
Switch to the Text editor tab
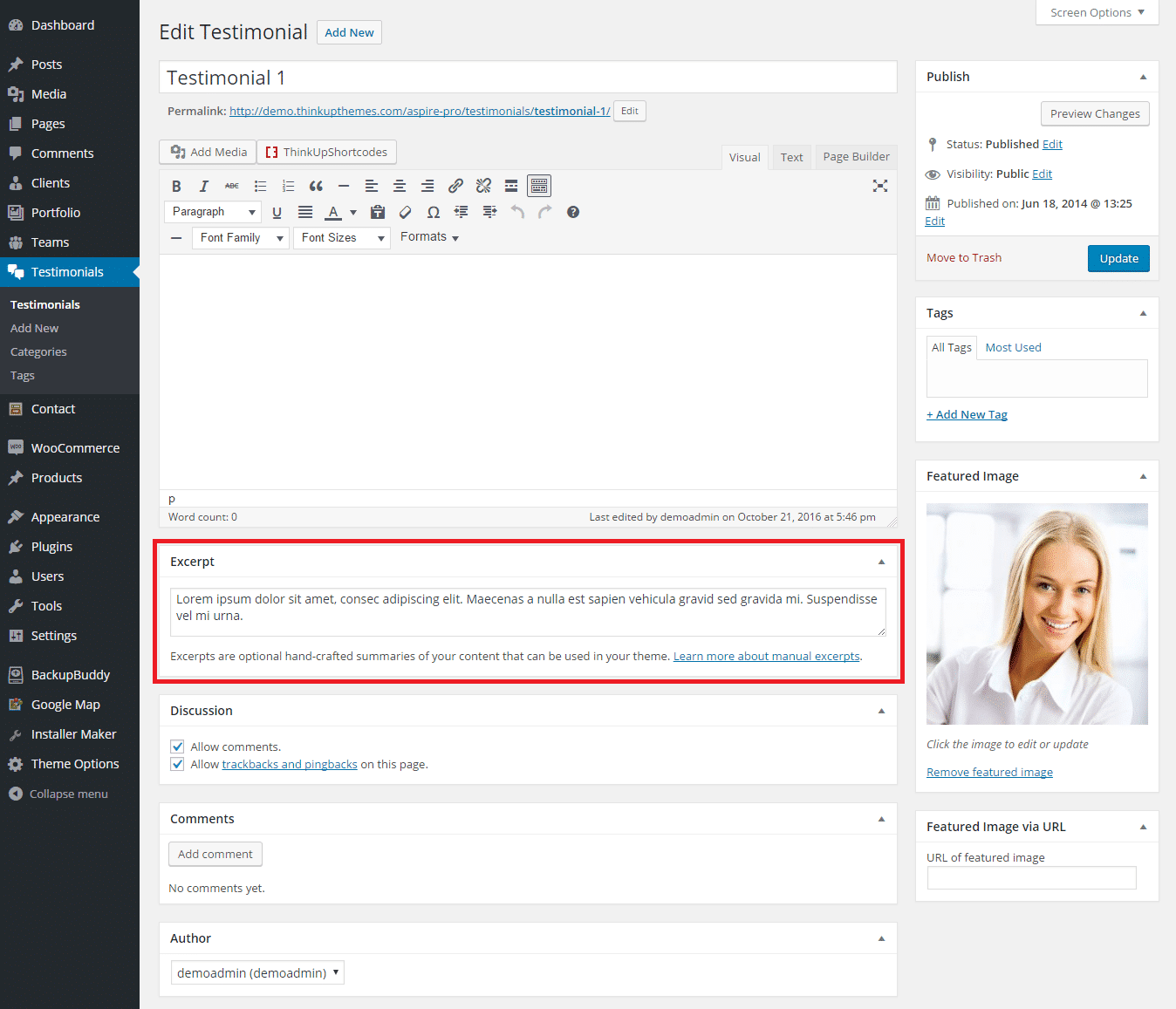click(791, 157)
